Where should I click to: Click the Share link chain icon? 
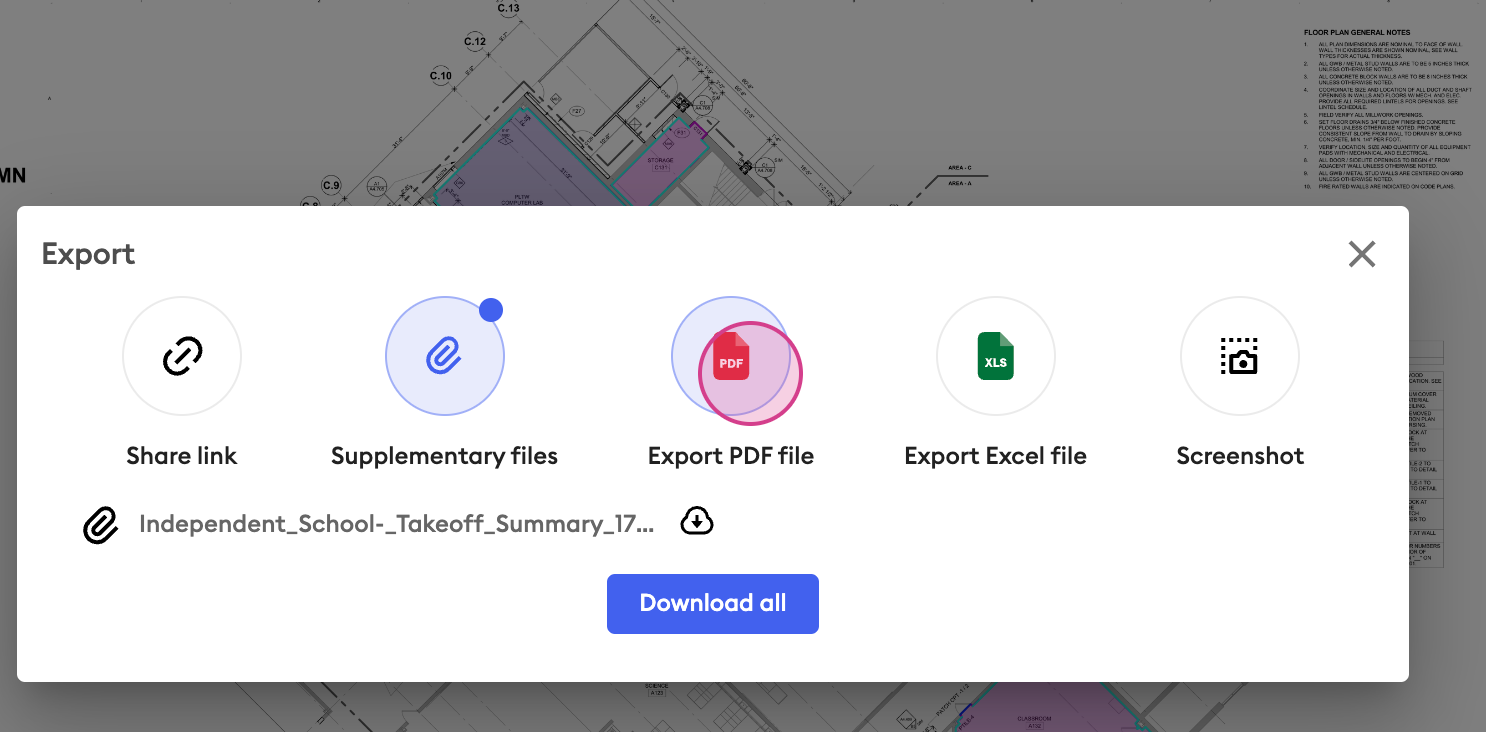point(182,356)
